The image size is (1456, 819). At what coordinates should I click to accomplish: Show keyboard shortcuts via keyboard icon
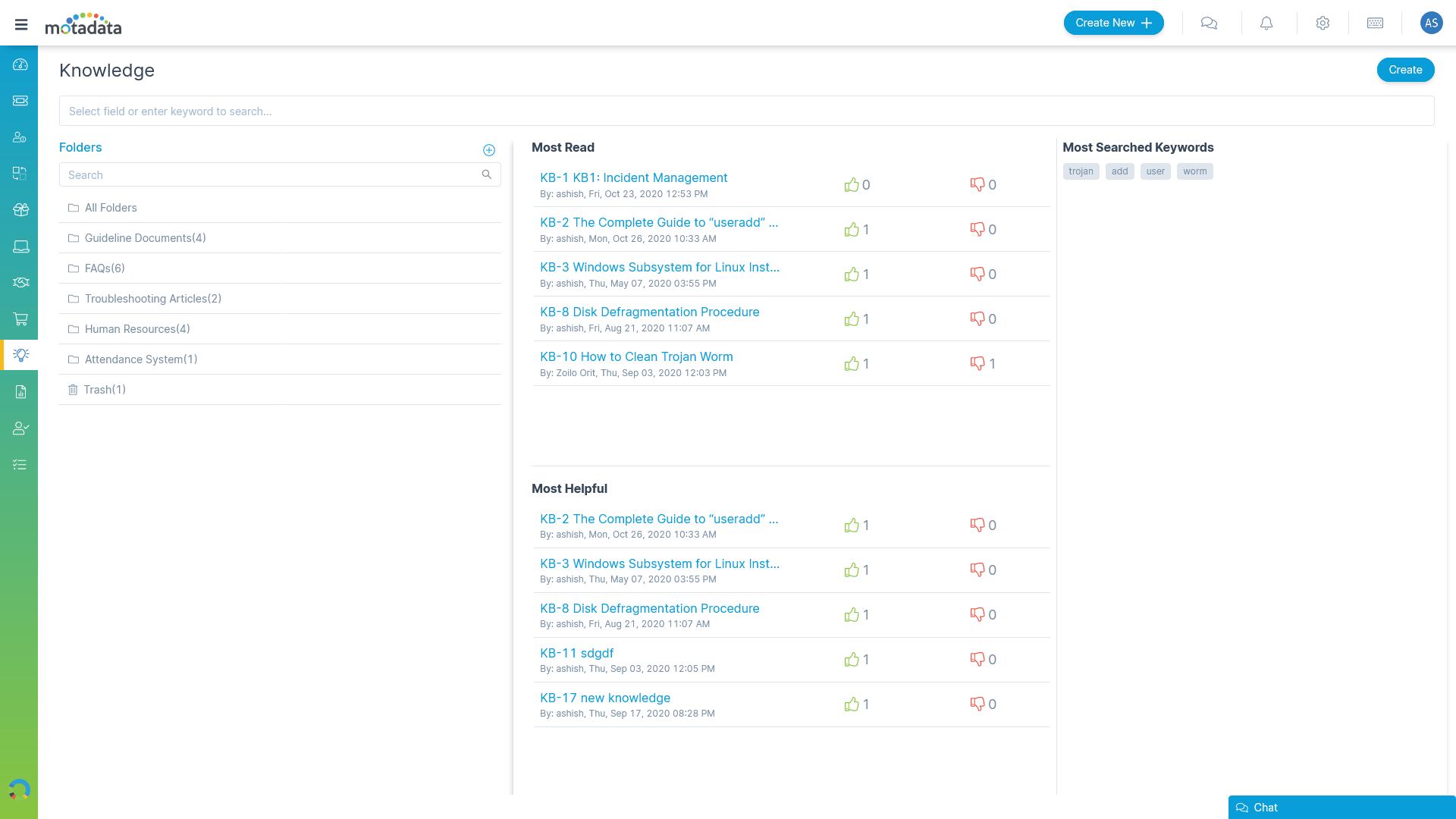[x=1375, y=23]
